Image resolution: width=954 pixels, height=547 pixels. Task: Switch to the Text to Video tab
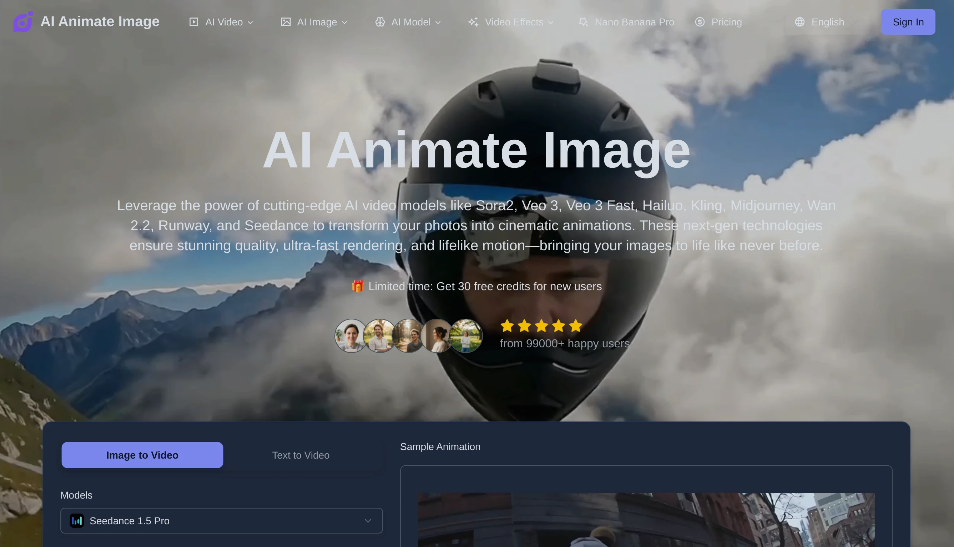click(301, 455)
